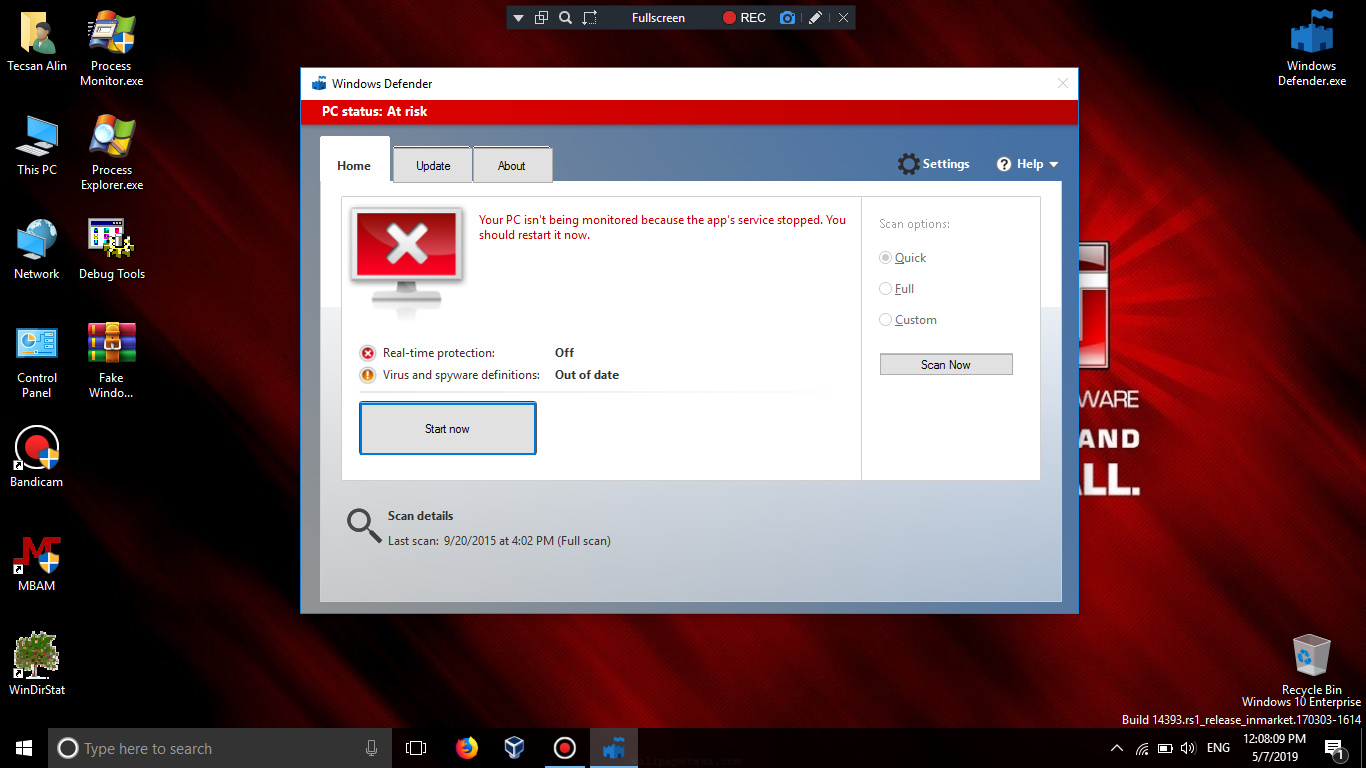Click the 'Out of date' definitions status
This screenshot has width=1366, height=768.
[x=587, y=375]
